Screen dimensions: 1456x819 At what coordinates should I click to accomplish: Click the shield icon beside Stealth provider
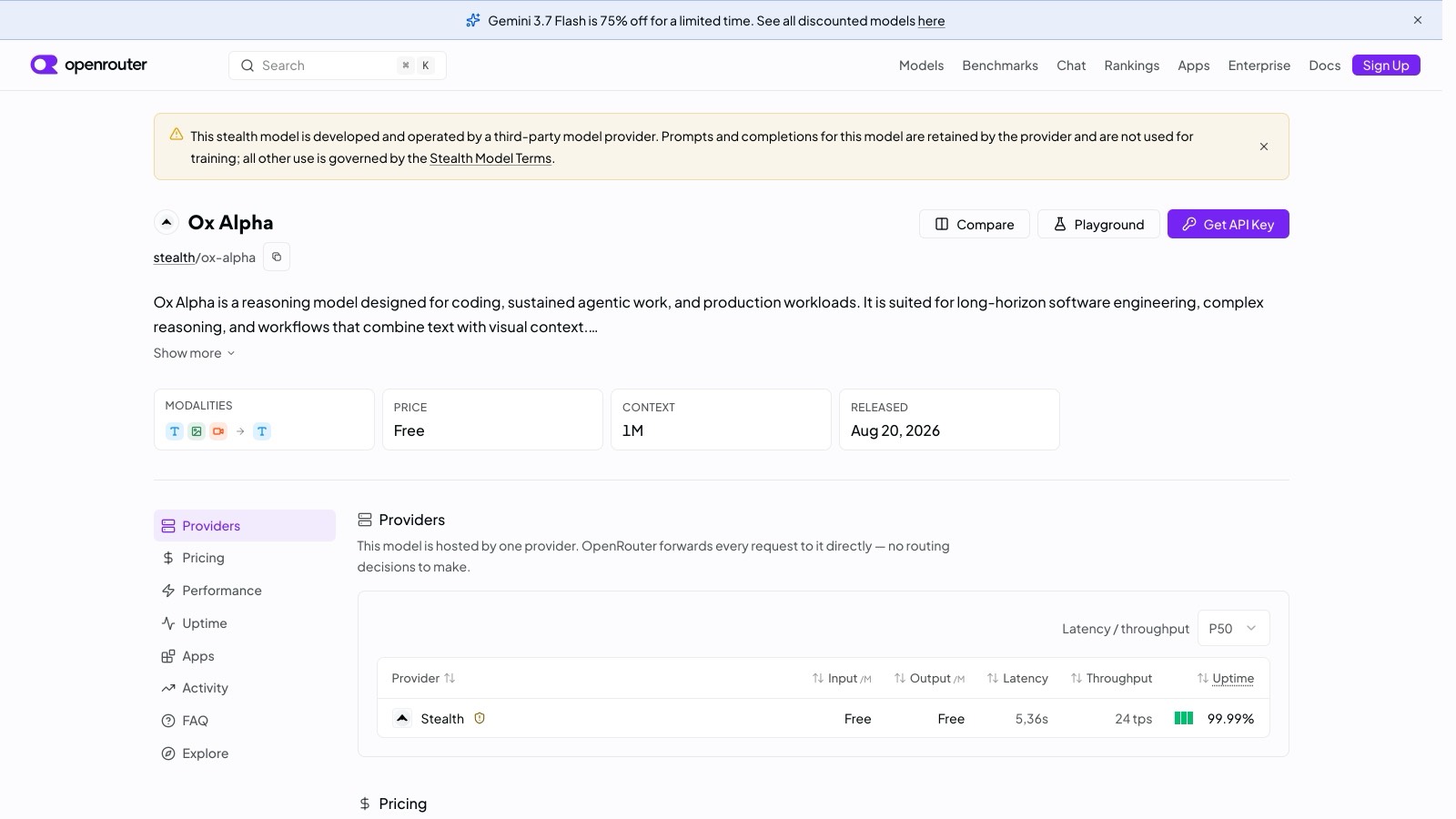click(480, 718)
